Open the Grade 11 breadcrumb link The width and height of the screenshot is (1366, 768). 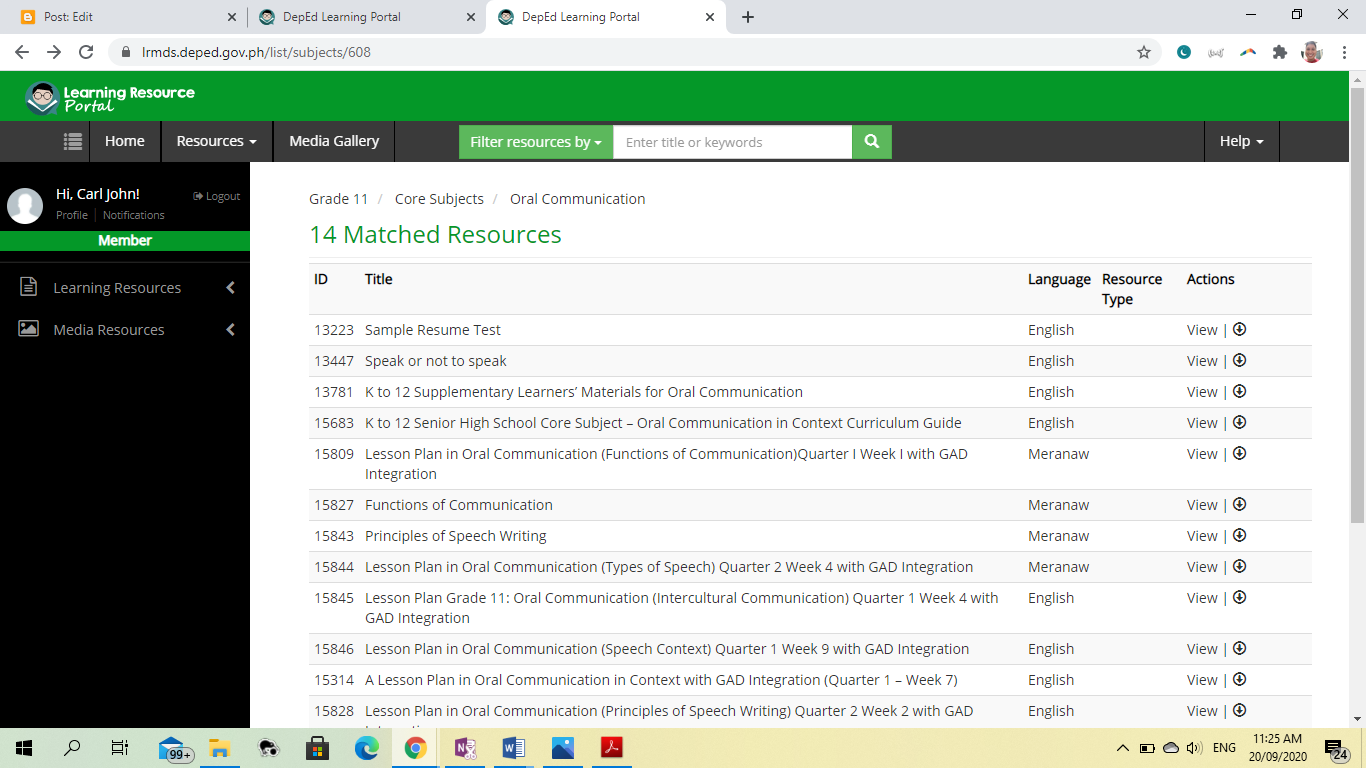(x=339, y=198)
